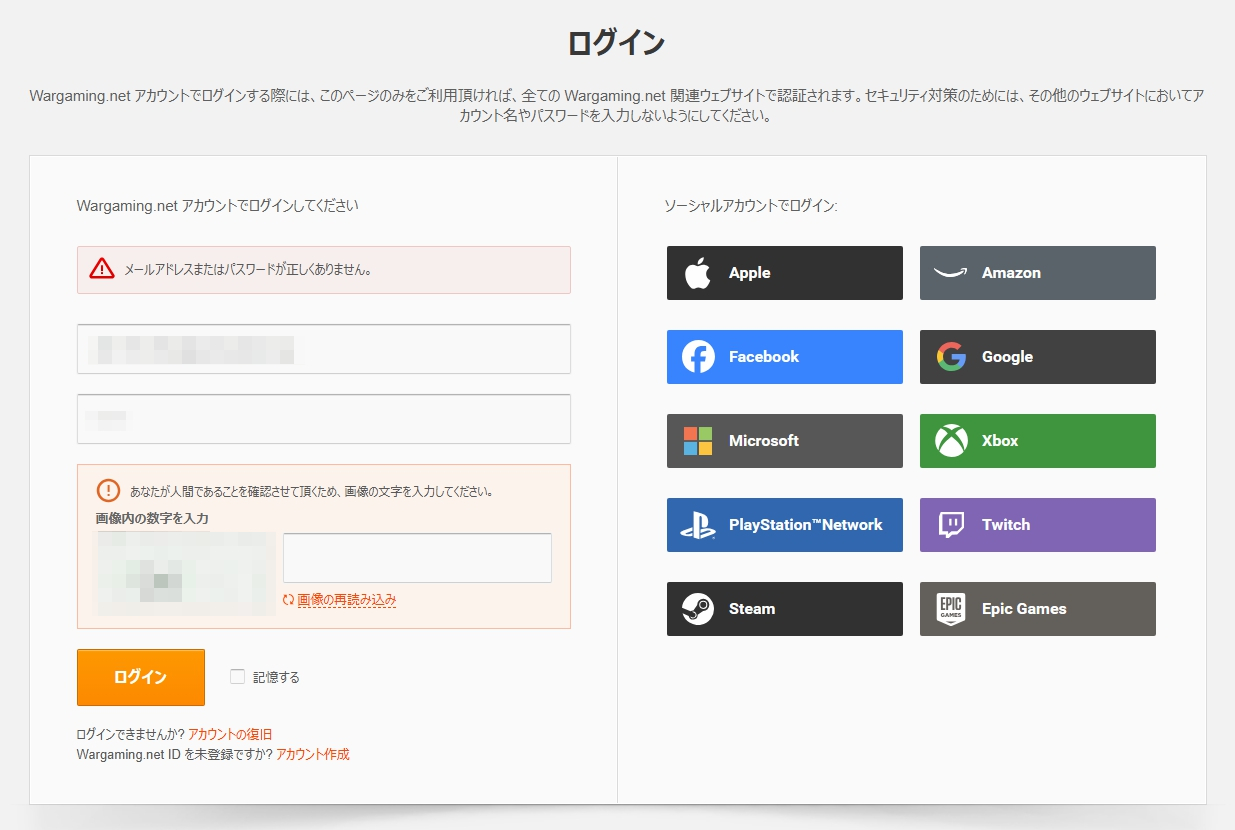The height and width of the screenshot is (830, 1235).
Task: Click the Microsoft four-square logo icon
Action: coord(698,440)
